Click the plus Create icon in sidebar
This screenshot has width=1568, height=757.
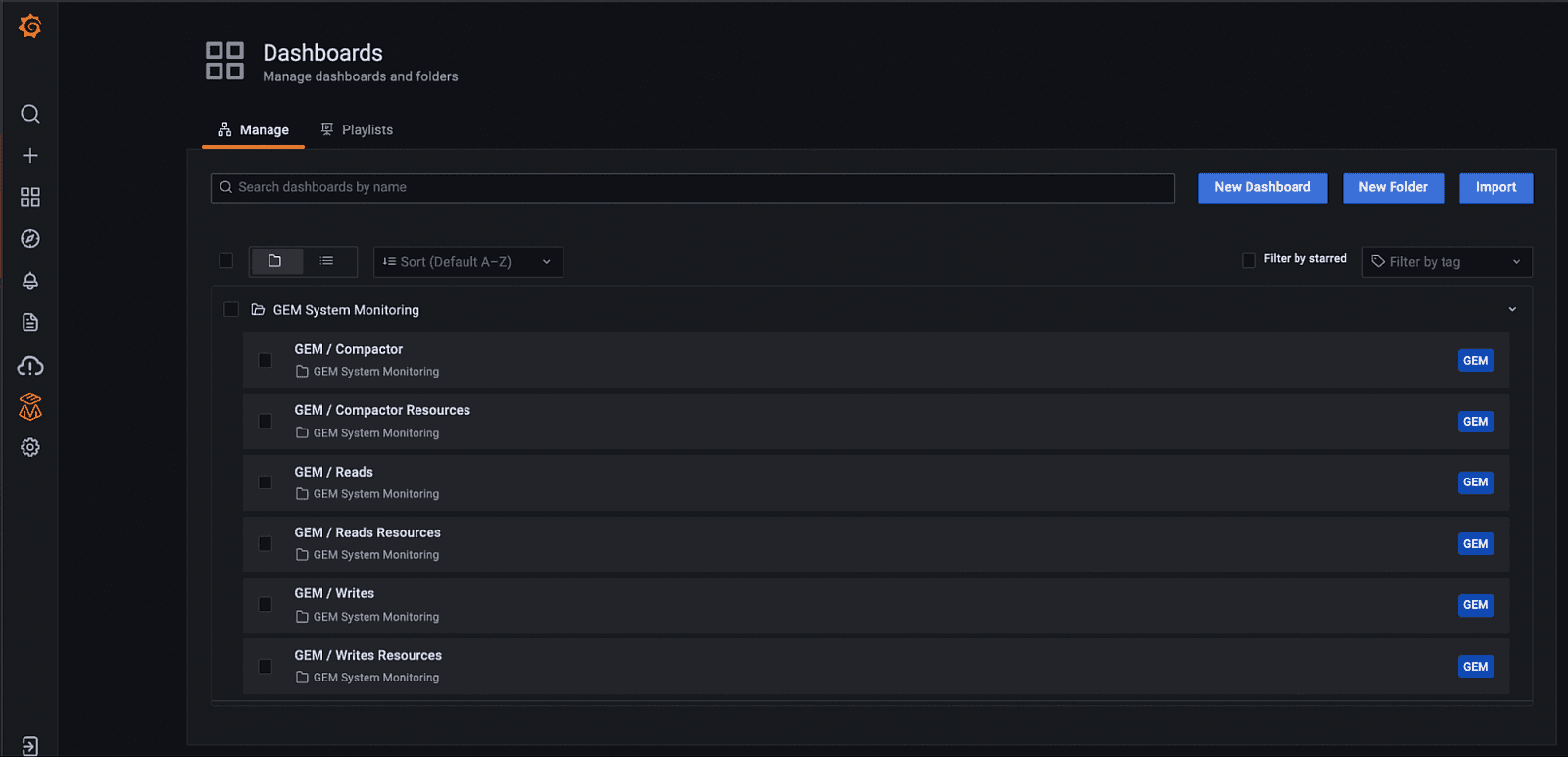coord(30,156)
